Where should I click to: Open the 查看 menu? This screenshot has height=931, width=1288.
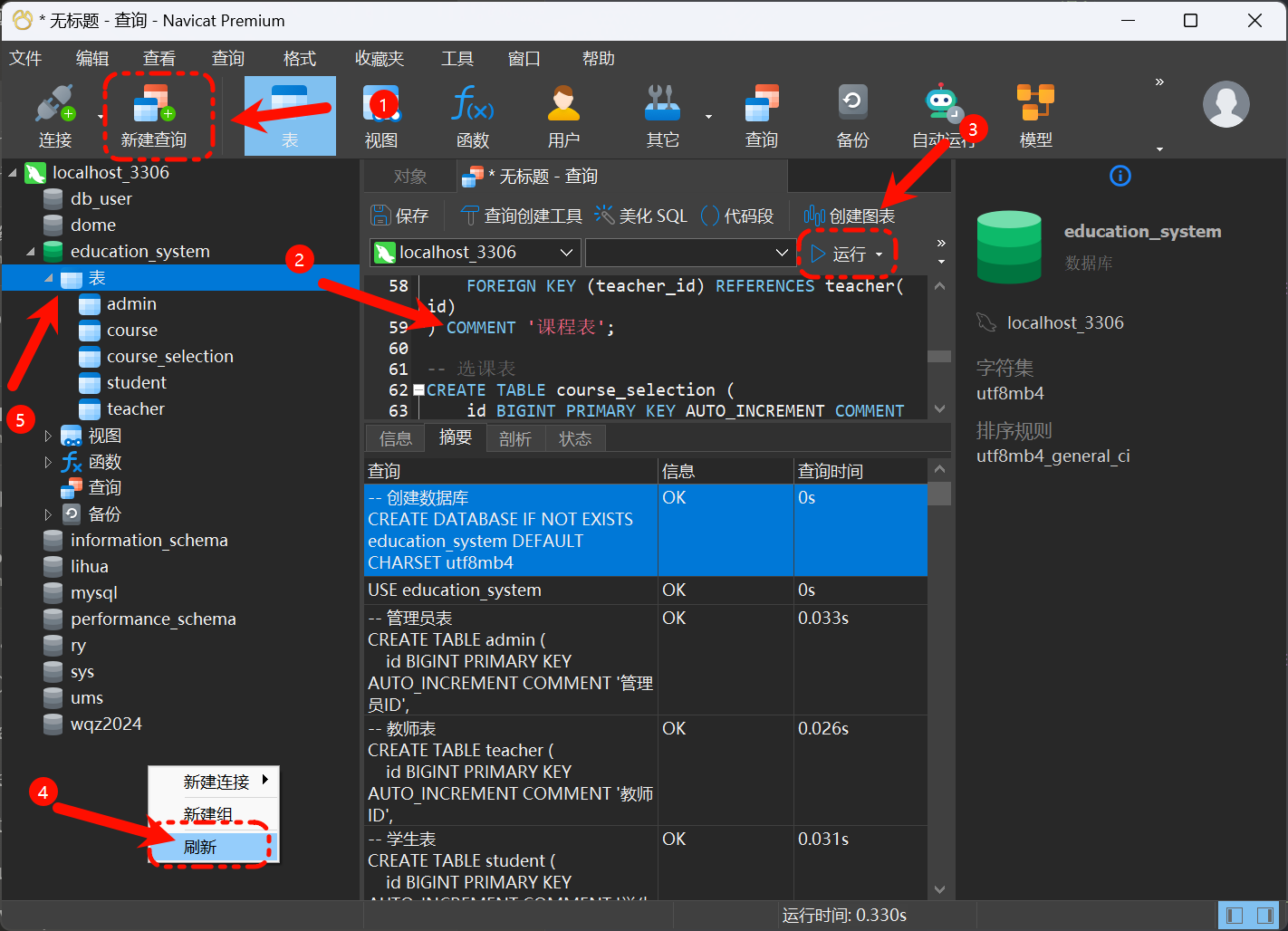click(159, 59)
